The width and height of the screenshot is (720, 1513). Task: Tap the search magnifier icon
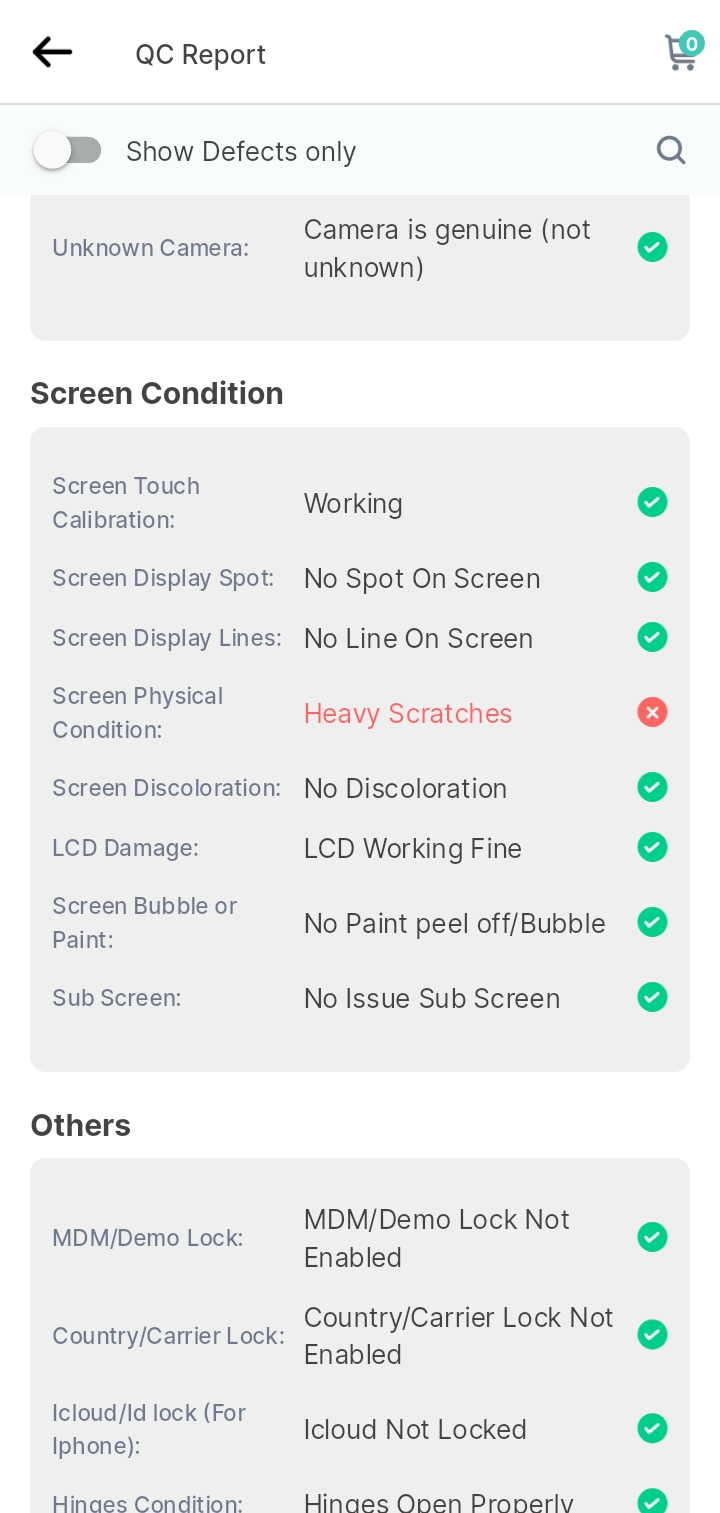coord(671,150)
